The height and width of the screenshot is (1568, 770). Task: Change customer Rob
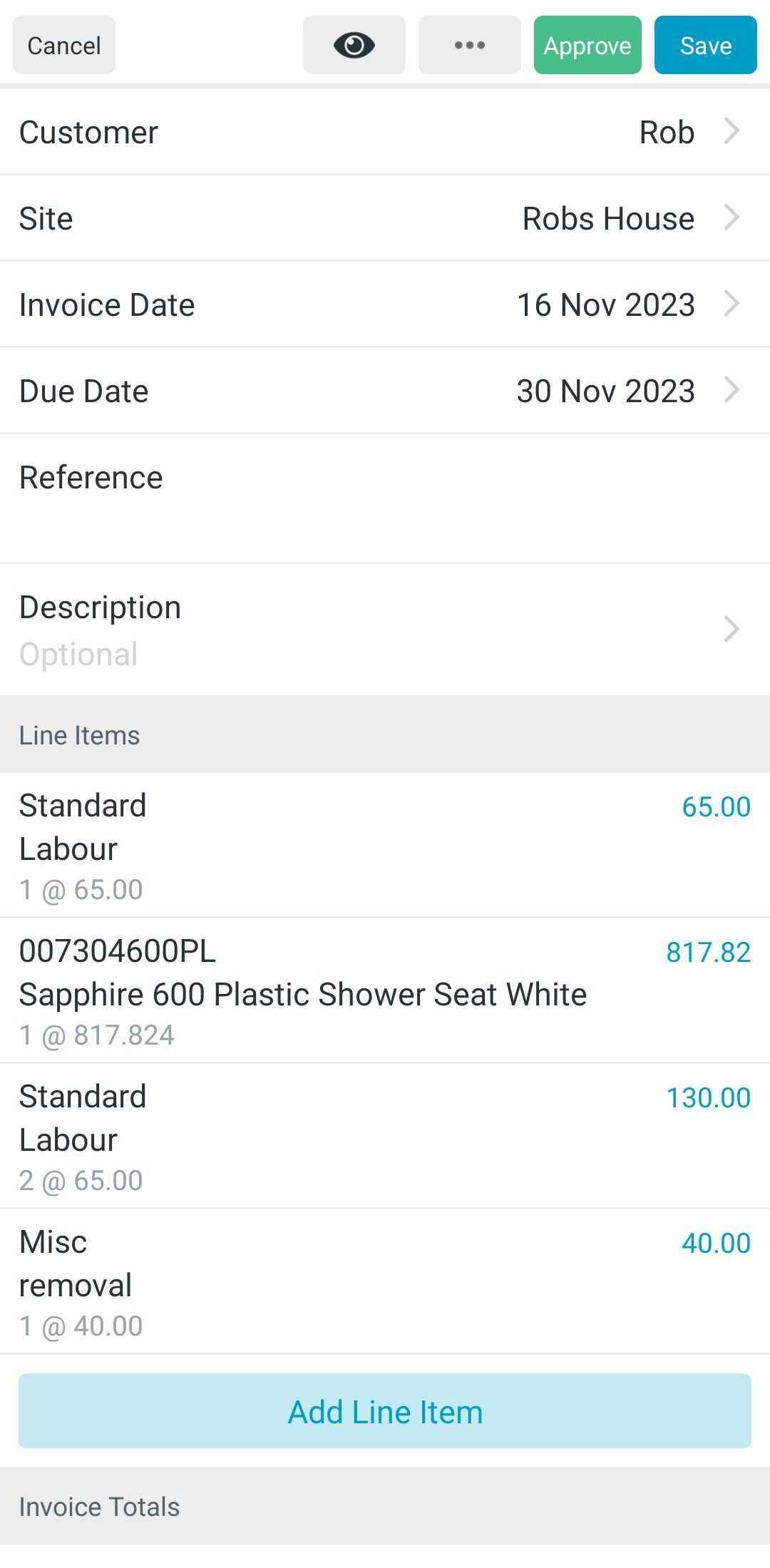[385, 132]
